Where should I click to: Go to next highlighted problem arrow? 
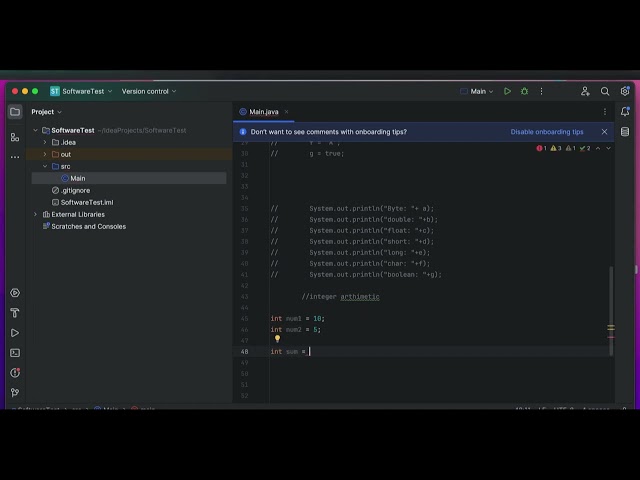tap(608, 148)
